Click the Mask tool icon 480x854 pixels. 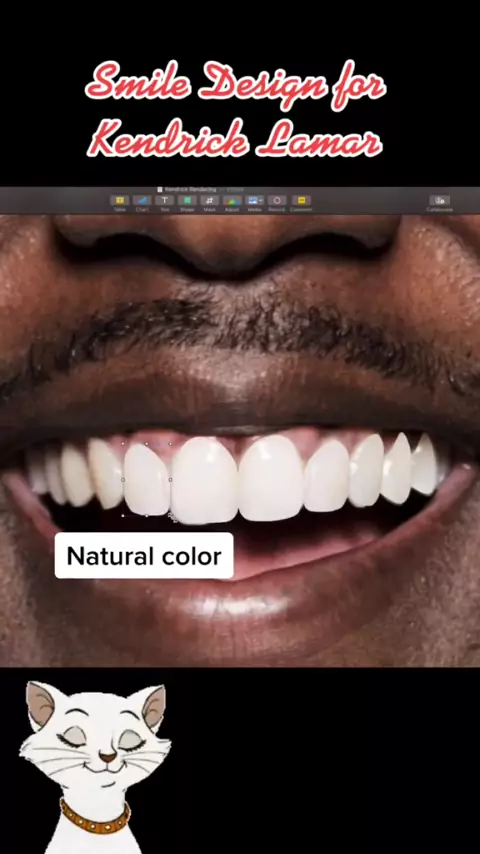[209, 200]
